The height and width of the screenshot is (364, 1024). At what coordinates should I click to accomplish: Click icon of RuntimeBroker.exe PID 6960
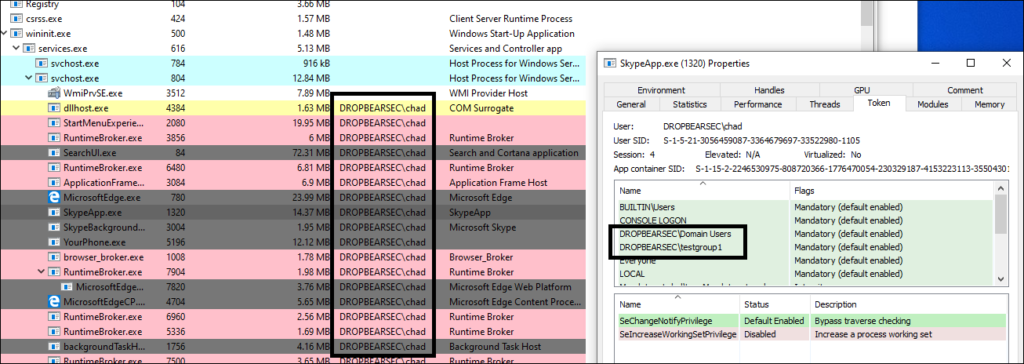[x=54, y=317]
